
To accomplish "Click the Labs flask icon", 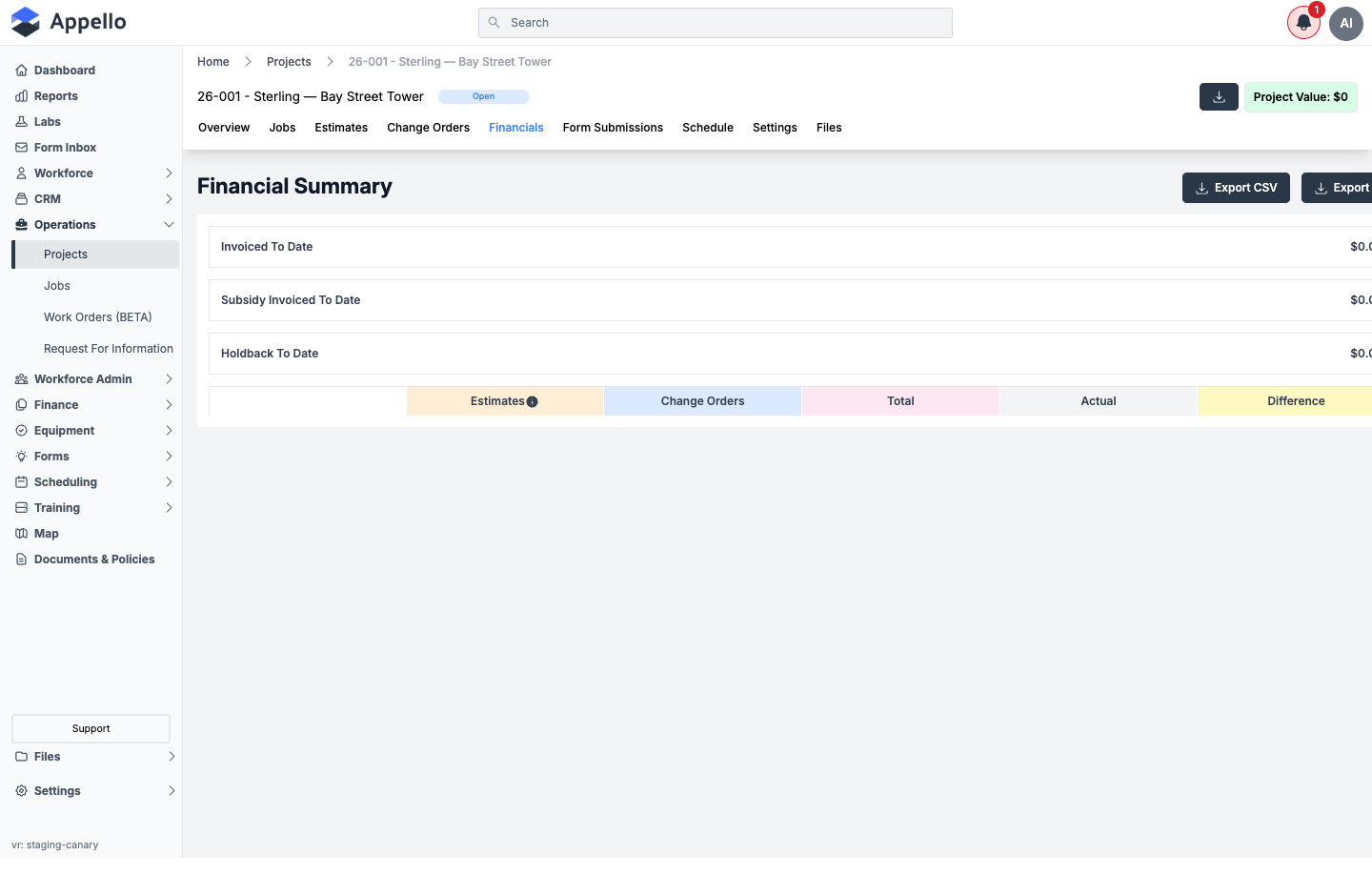I will (21, 122).
